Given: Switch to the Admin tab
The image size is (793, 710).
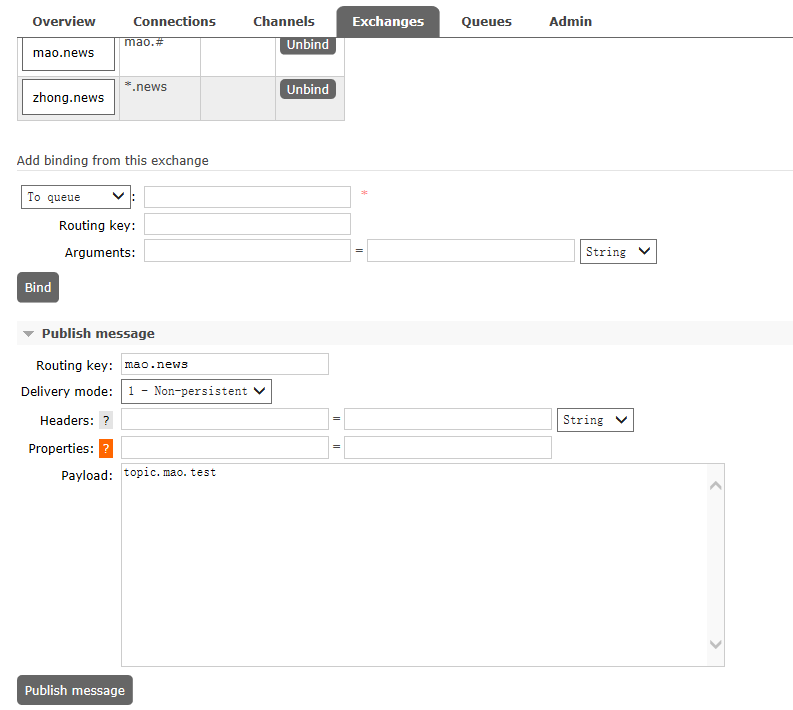Looking at the screenshot, I should tap(570, 21).
